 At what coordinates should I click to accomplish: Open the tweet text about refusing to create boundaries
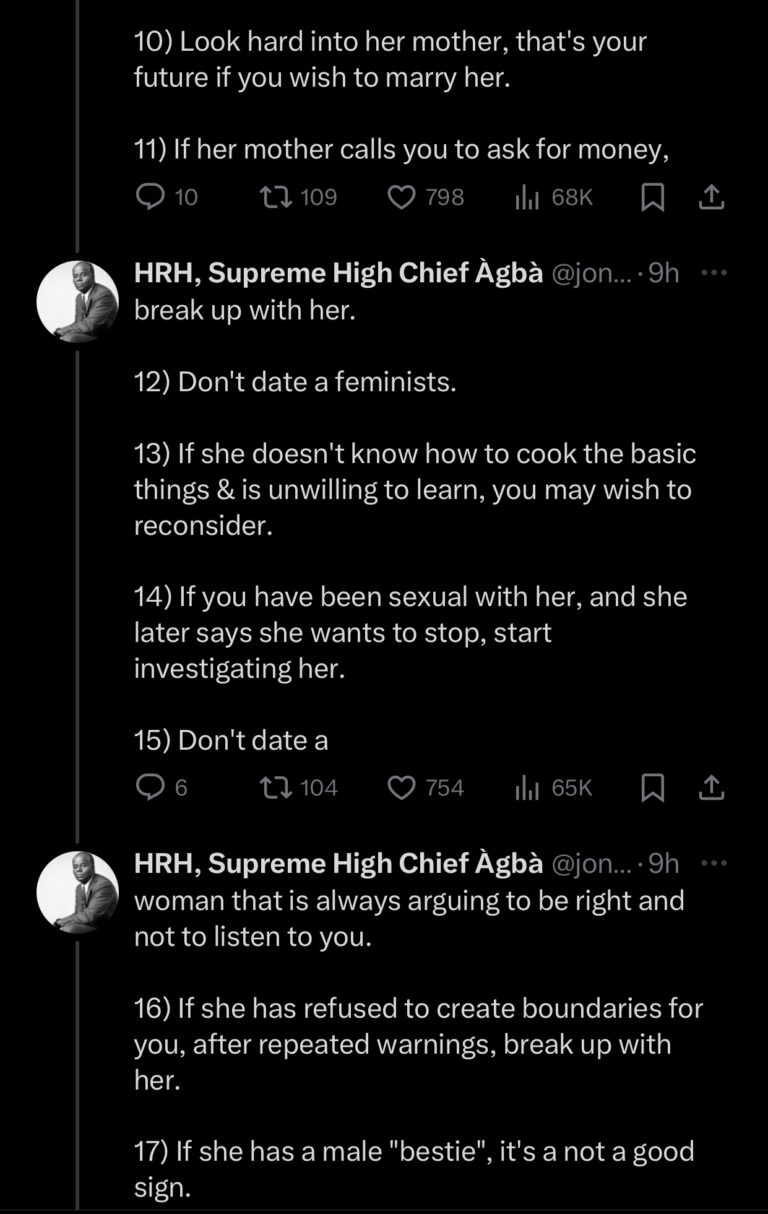(x=418, y=1044)
